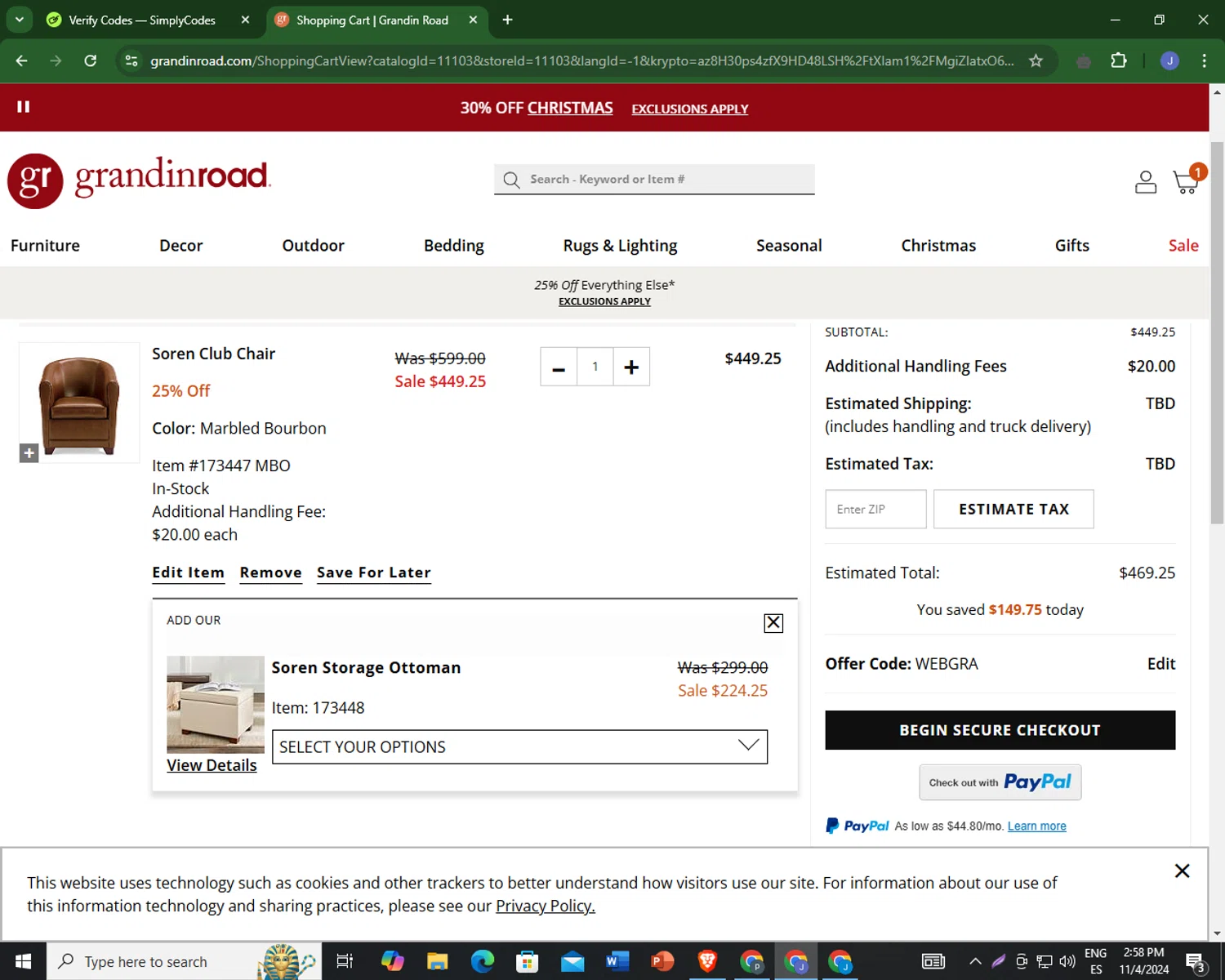Open the Bedding menu

tap(453, 245)
